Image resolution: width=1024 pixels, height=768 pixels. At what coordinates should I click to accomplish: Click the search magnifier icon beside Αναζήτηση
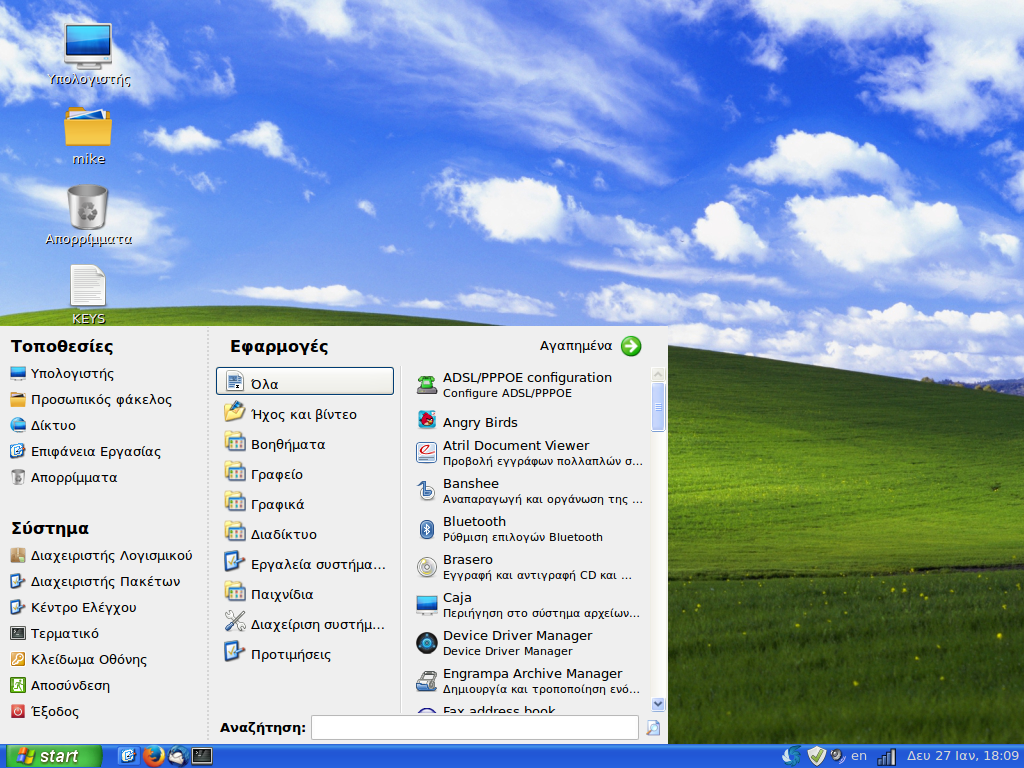click(653, 728)
